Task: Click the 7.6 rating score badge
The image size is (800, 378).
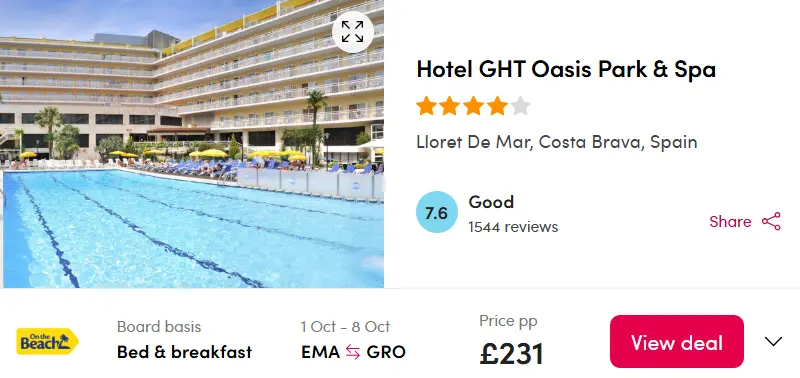Action: pyautogui.click(x=437, y=212)
